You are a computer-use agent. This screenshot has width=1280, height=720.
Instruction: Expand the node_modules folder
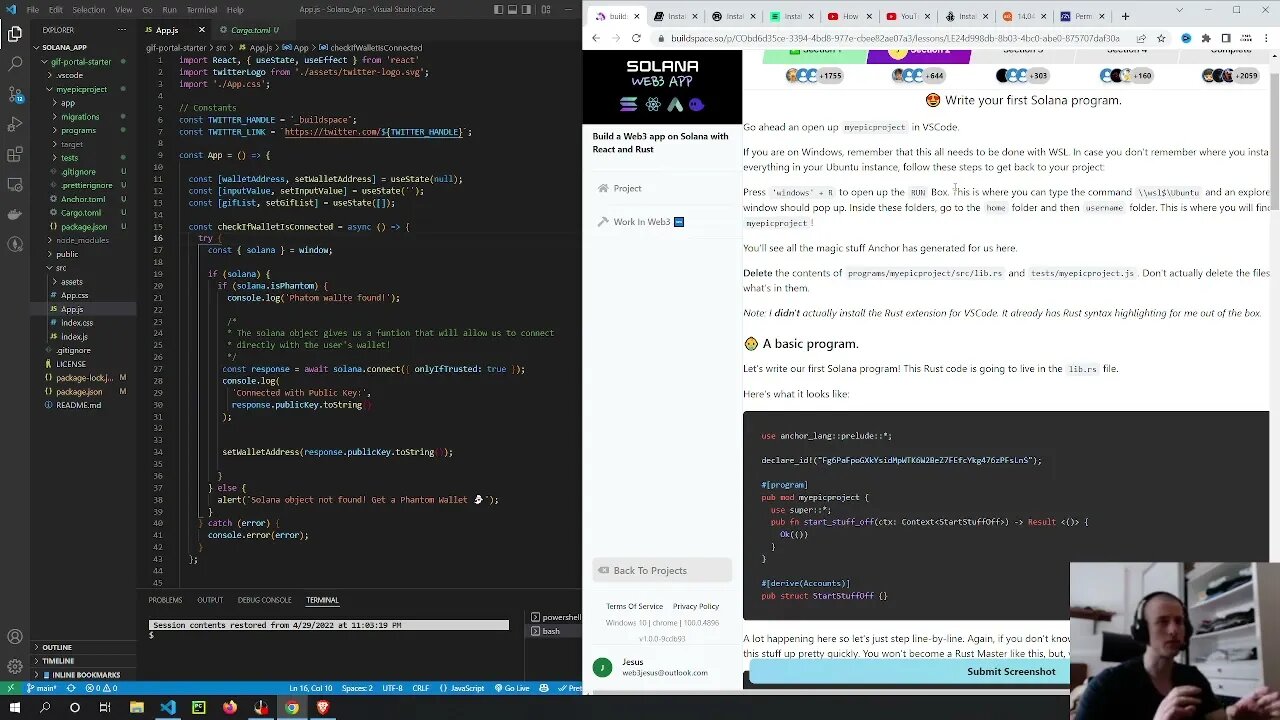pos(82,240)
